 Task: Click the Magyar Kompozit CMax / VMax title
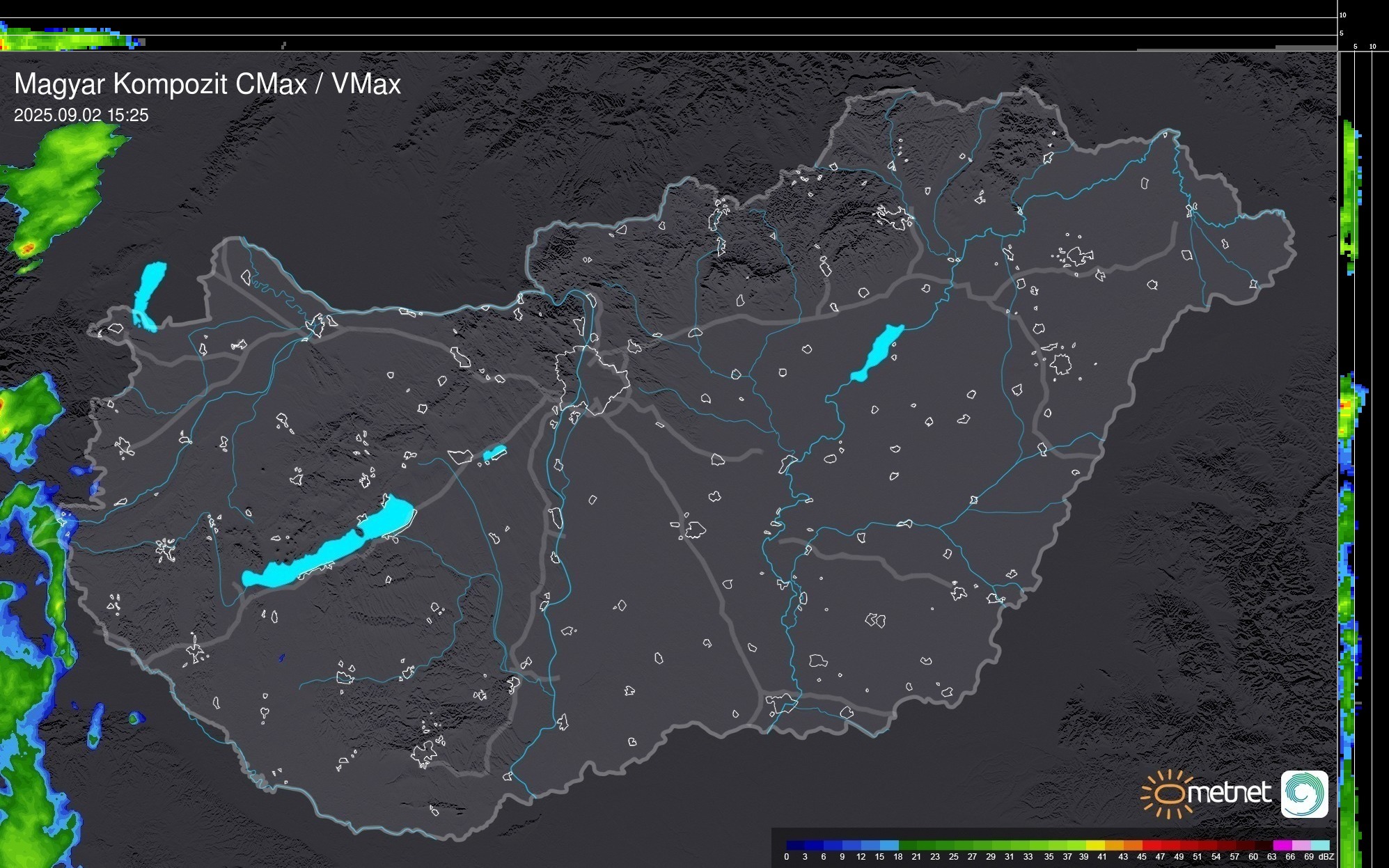tap(207, 84)
